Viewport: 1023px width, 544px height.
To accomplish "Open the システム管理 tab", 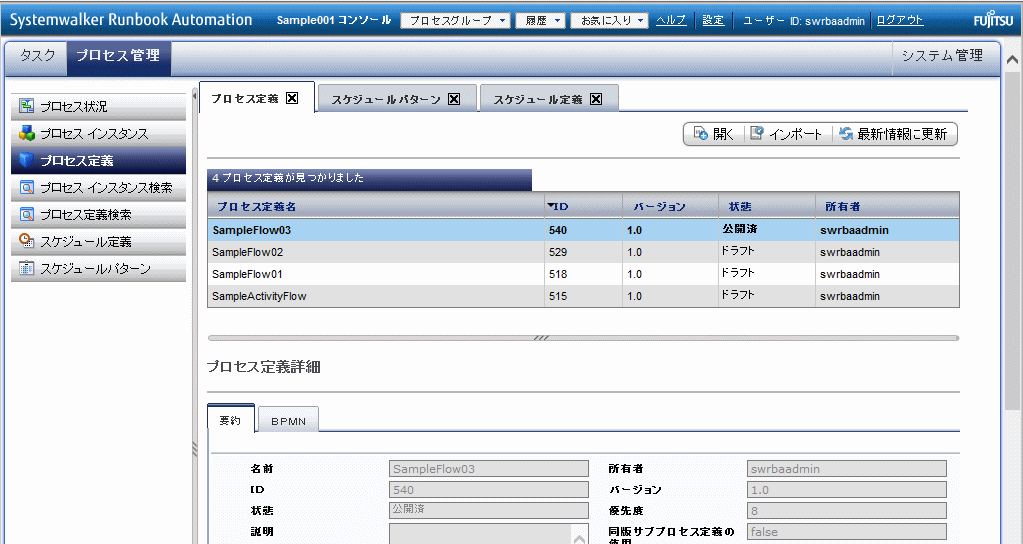I will click(942, 55).
